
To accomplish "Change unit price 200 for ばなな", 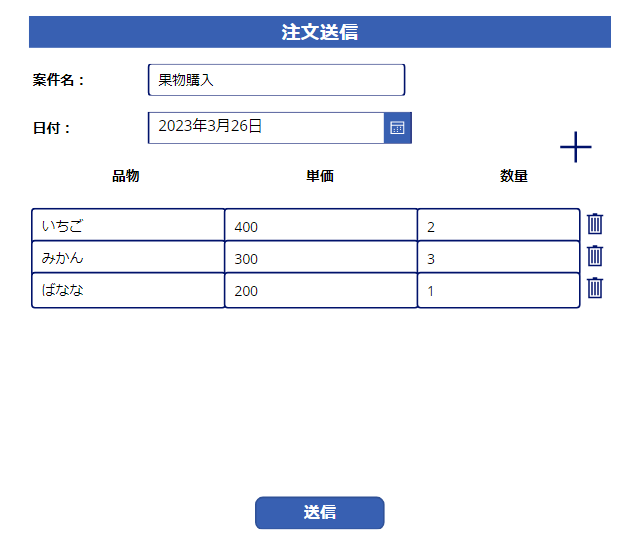I will pos(321,290).
